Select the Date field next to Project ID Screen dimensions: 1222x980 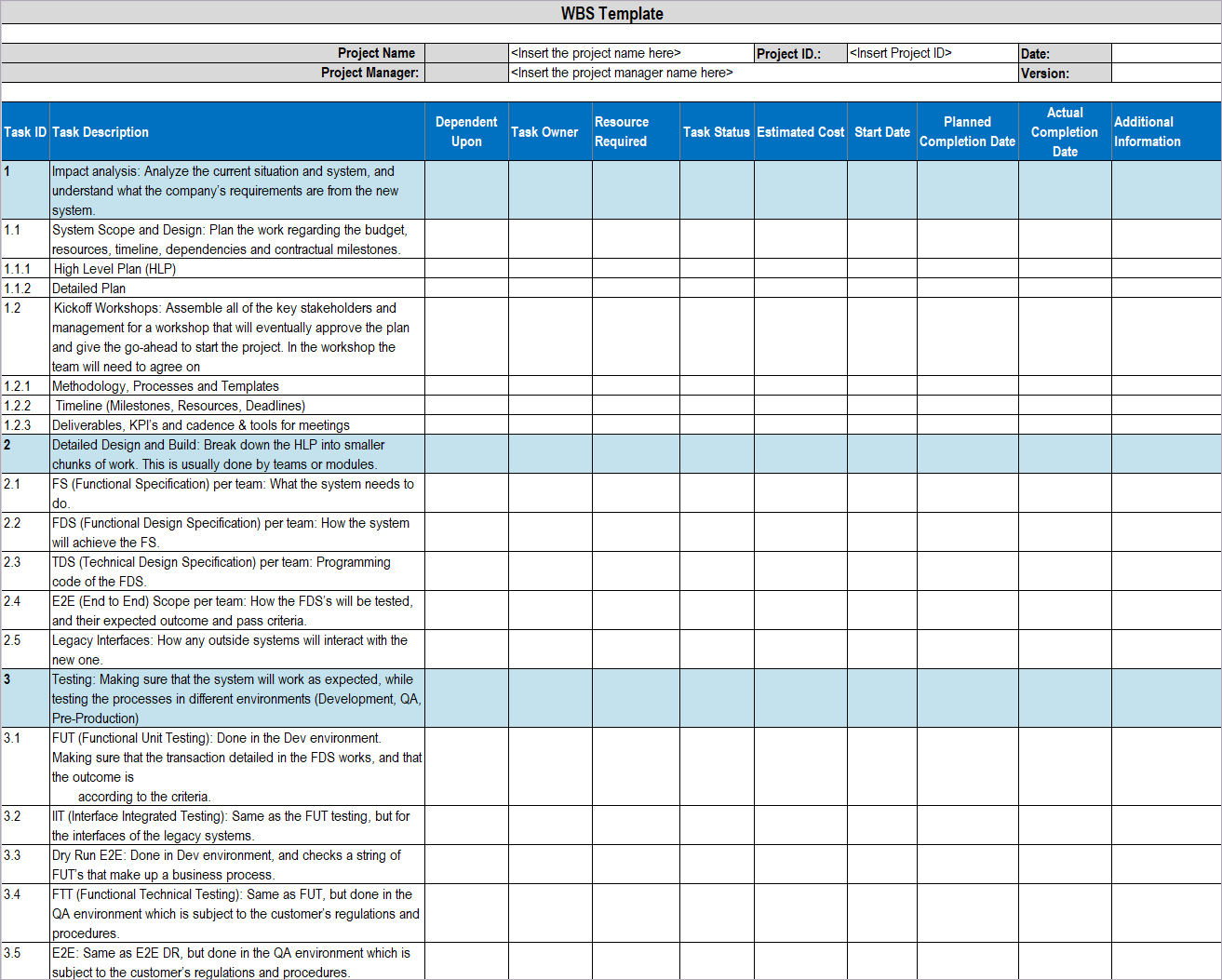click(1163, 53)
